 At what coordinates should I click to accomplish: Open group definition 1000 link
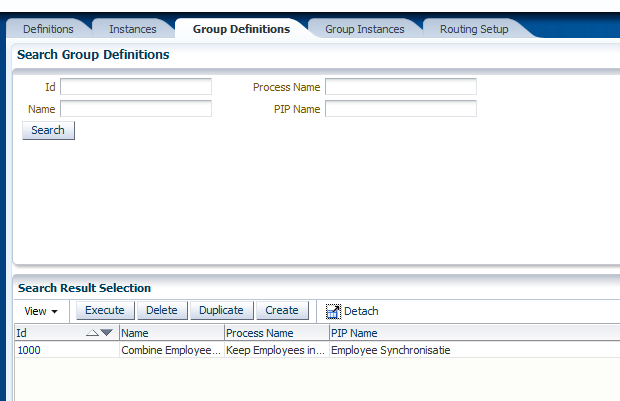pos(29,350)
